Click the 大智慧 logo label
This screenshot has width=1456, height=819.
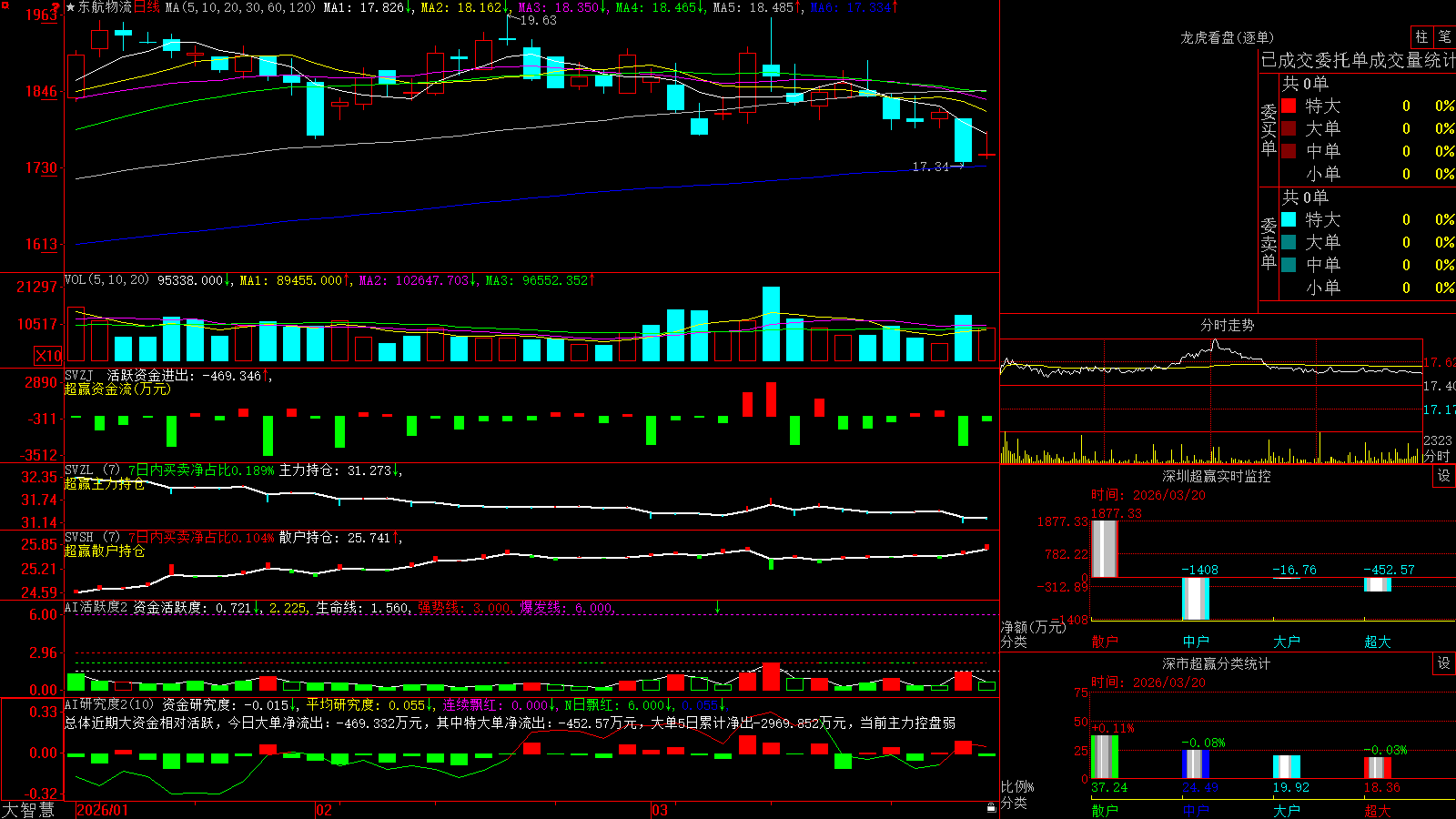pyautogui.click(x=28, y=809)
